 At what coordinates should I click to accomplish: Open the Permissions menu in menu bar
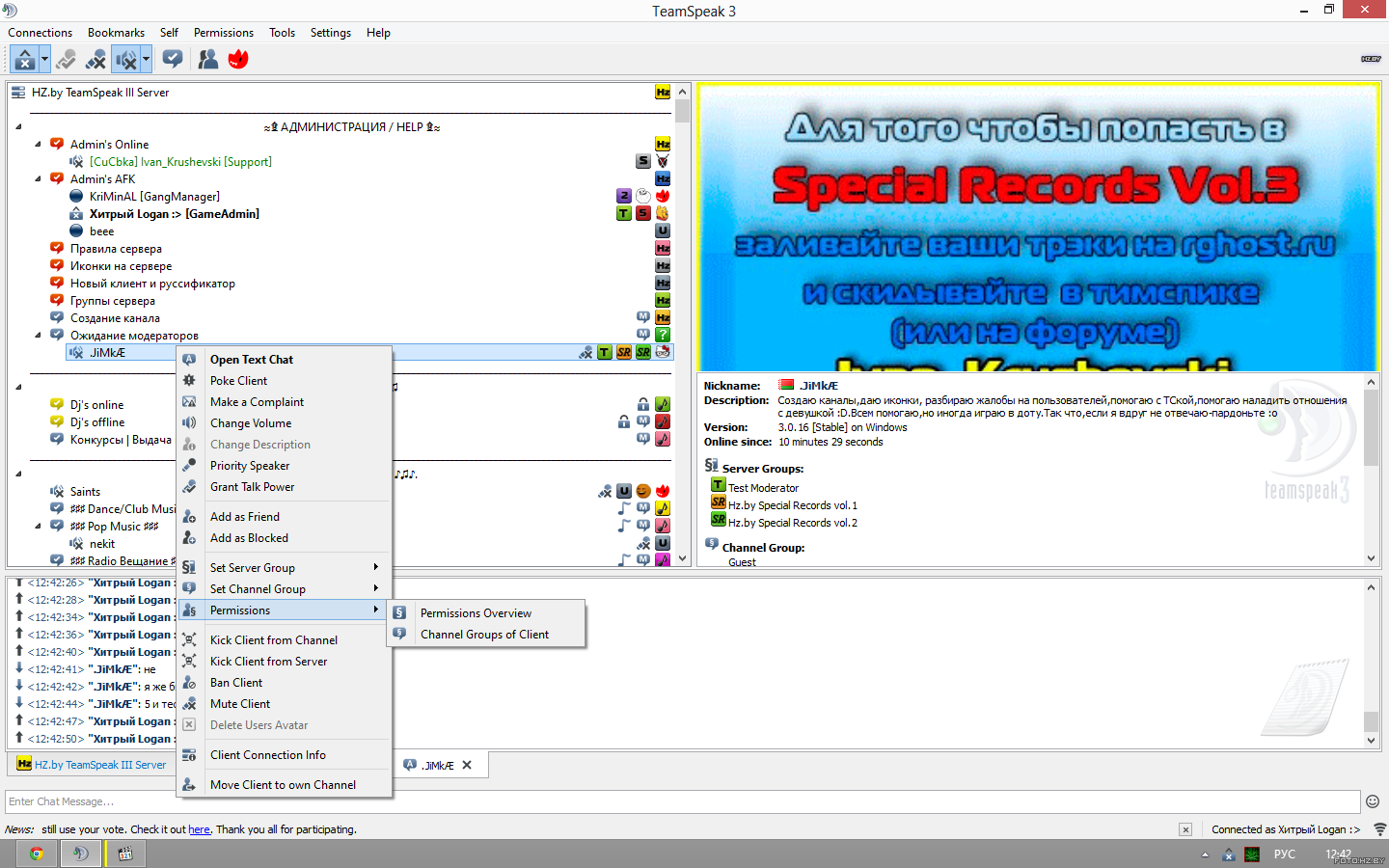(224, 33)
